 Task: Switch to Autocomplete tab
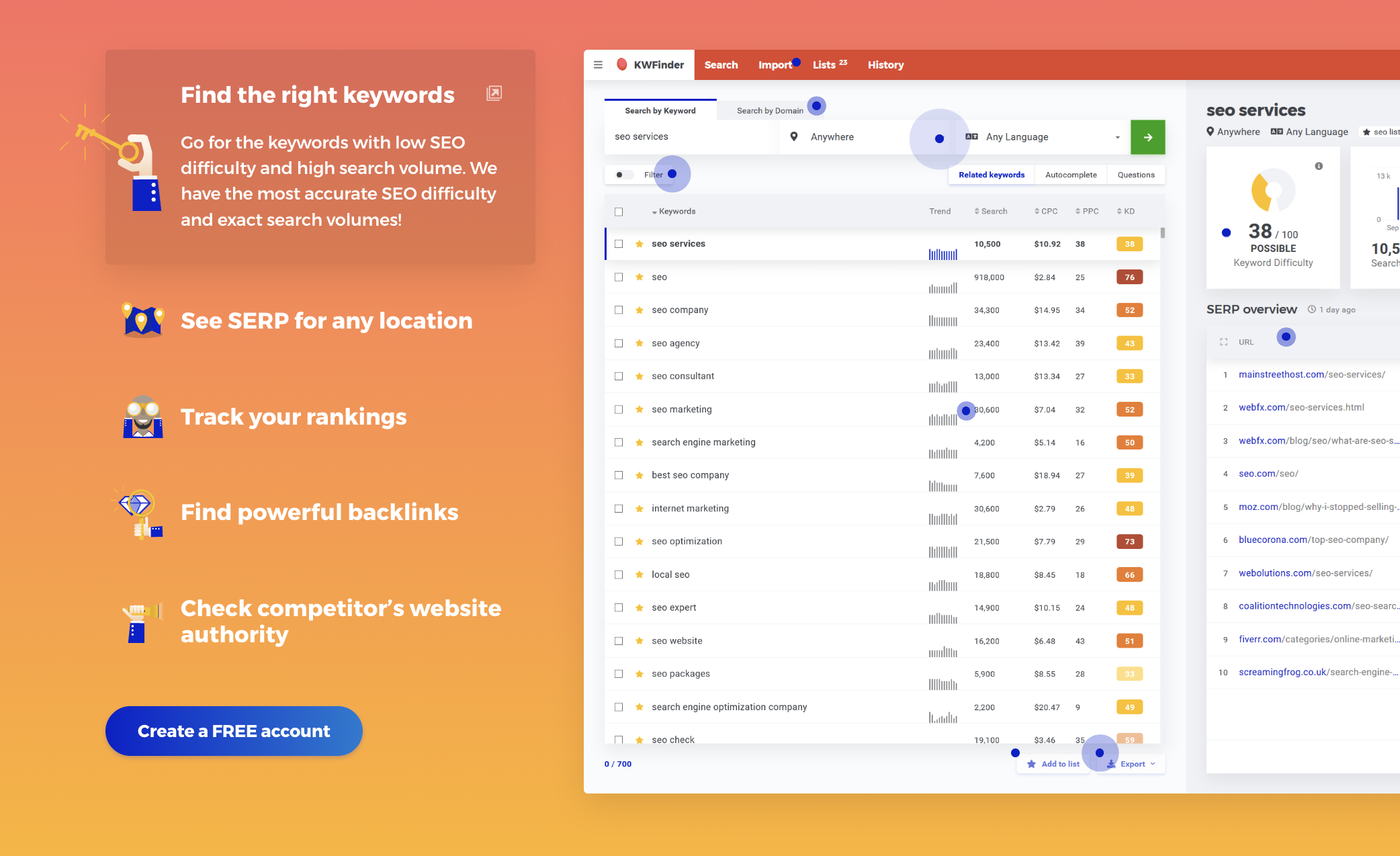click(1071, 175)
